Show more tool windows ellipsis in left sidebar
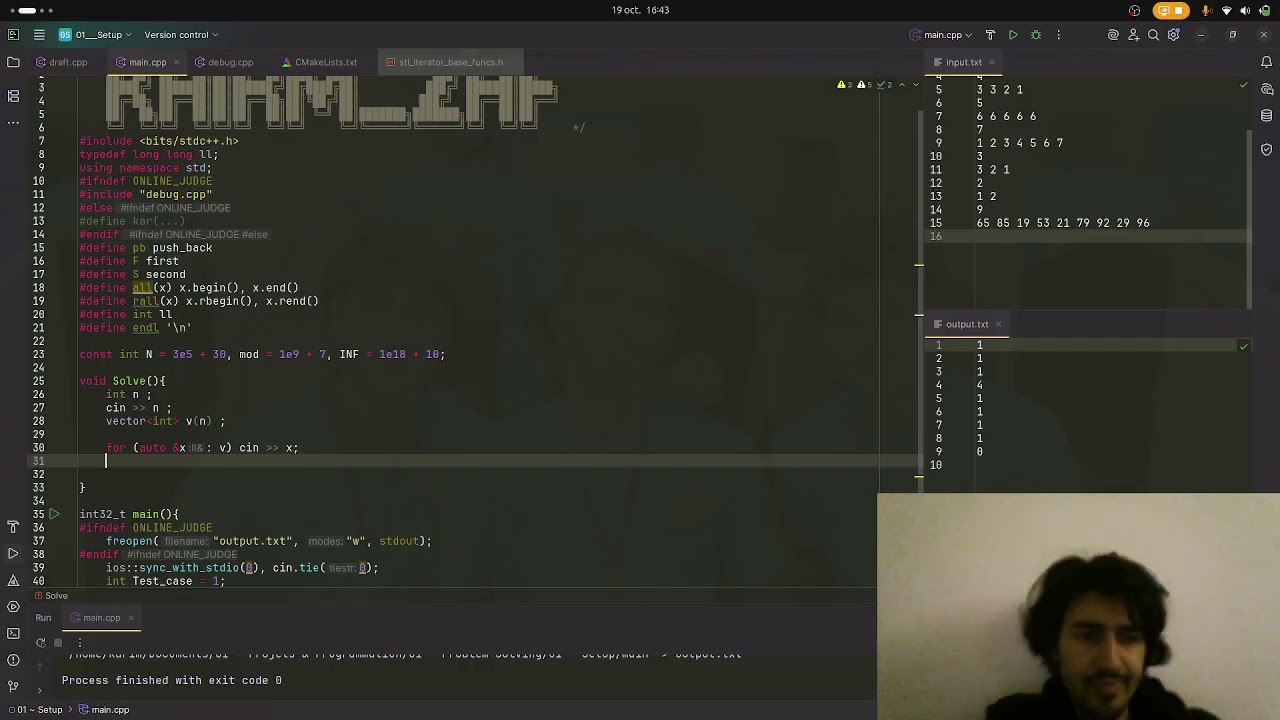The image size is (1280, 720). 13,122
